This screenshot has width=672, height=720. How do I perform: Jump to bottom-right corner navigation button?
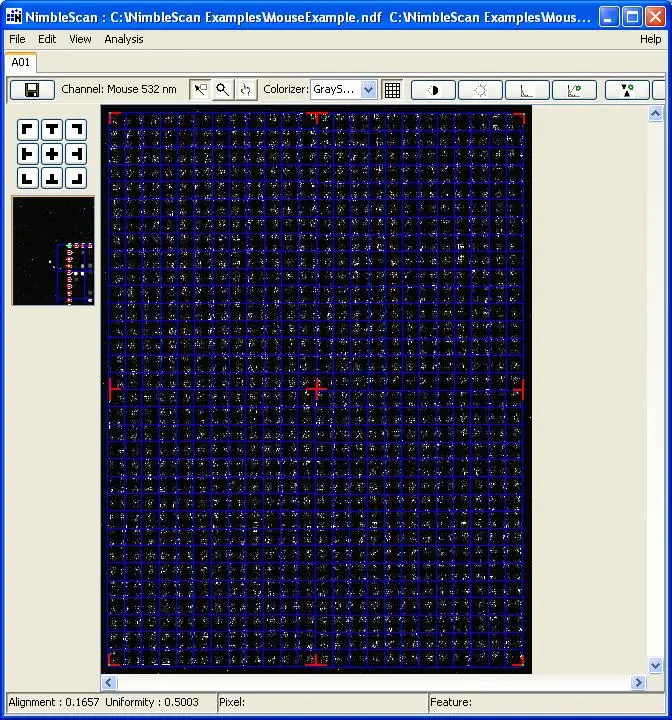tap(76, 178)
